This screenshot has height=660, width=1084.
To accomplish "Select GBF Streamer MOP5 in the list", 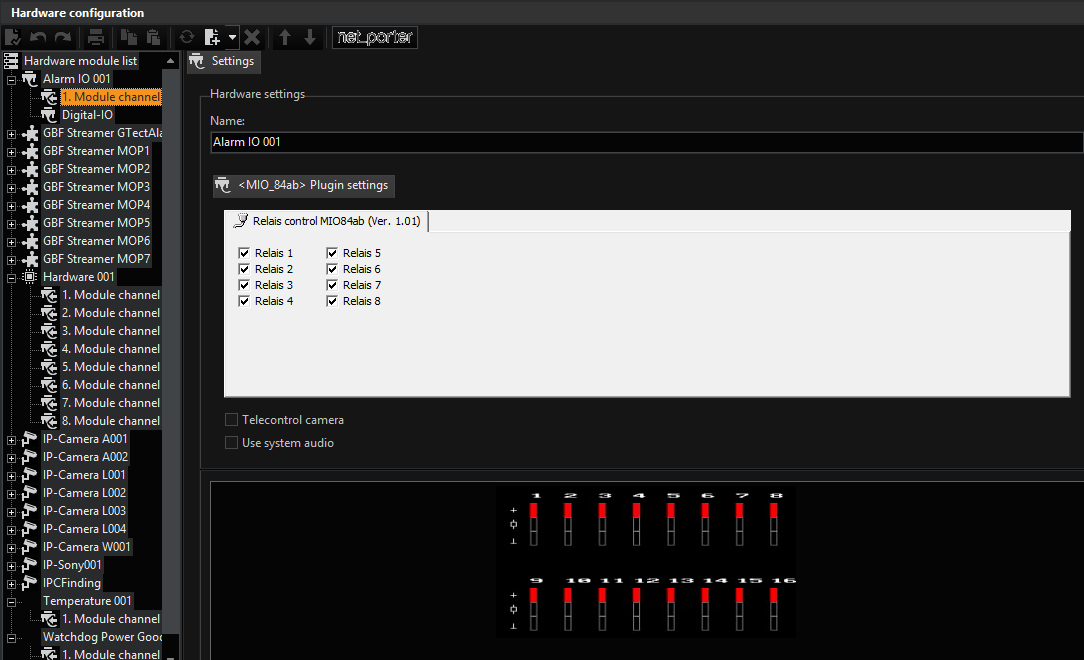I will click(96, 223).
